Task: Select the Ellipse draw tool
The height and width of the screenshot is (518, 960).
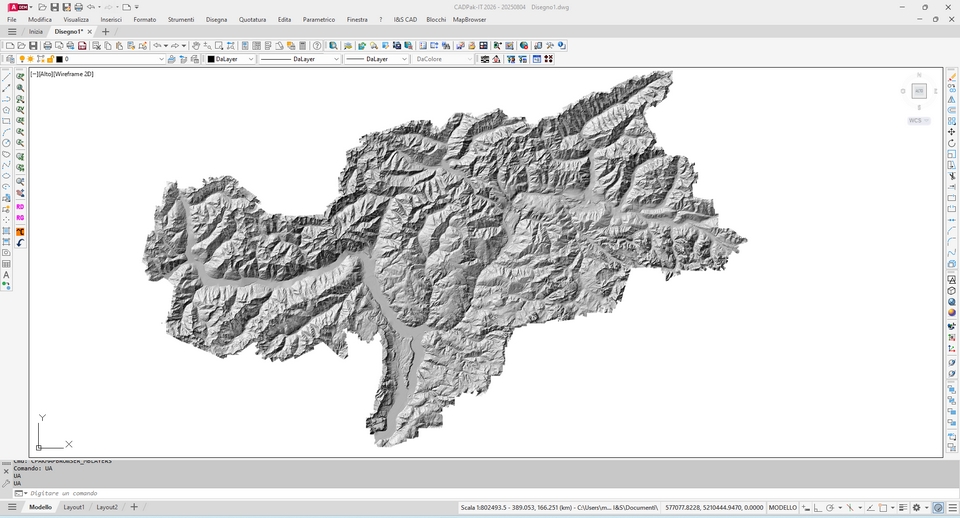Action: click(x=7, y=176)
